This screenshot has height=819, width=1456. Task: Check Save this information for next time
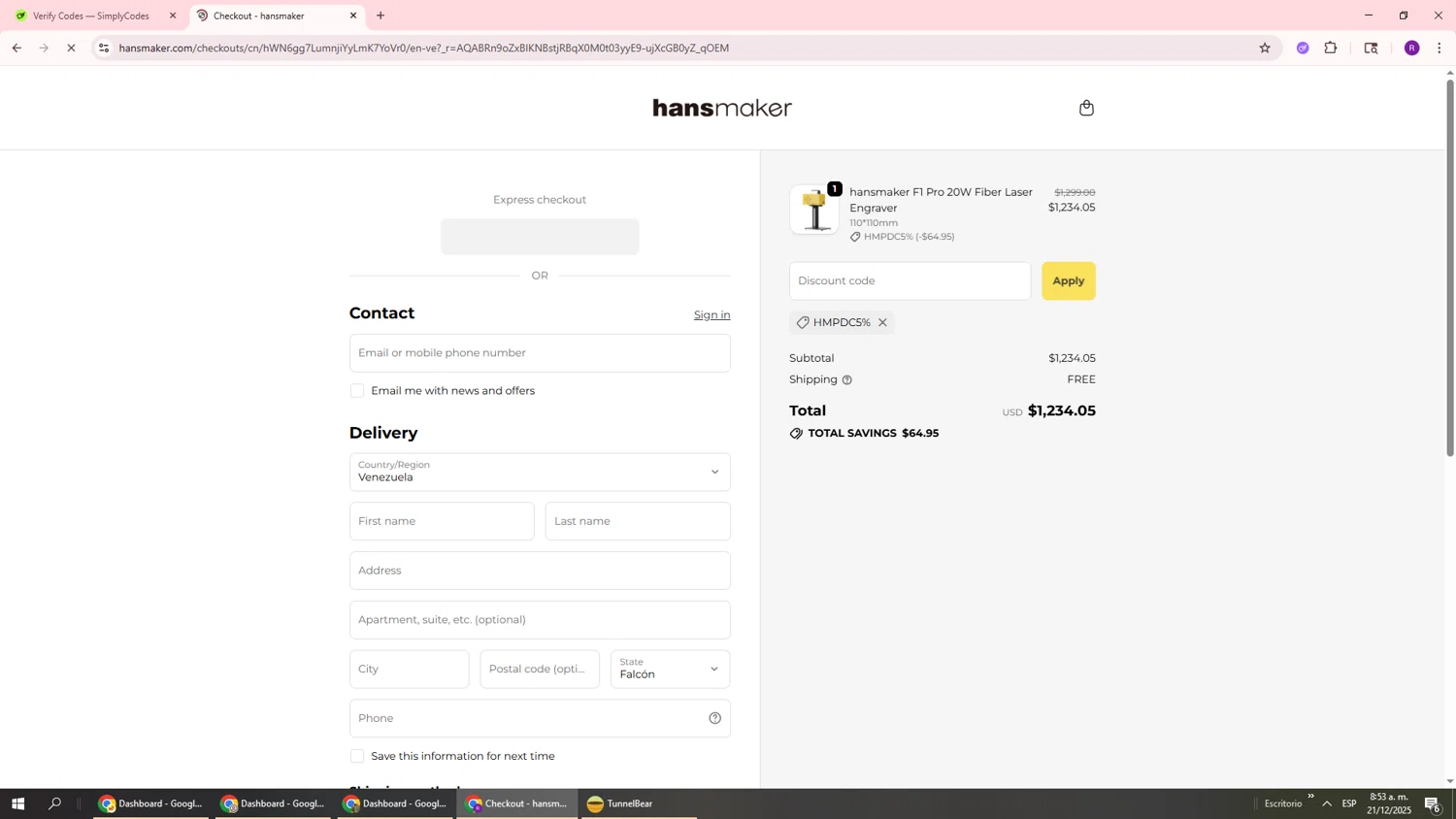click(357, 756)
